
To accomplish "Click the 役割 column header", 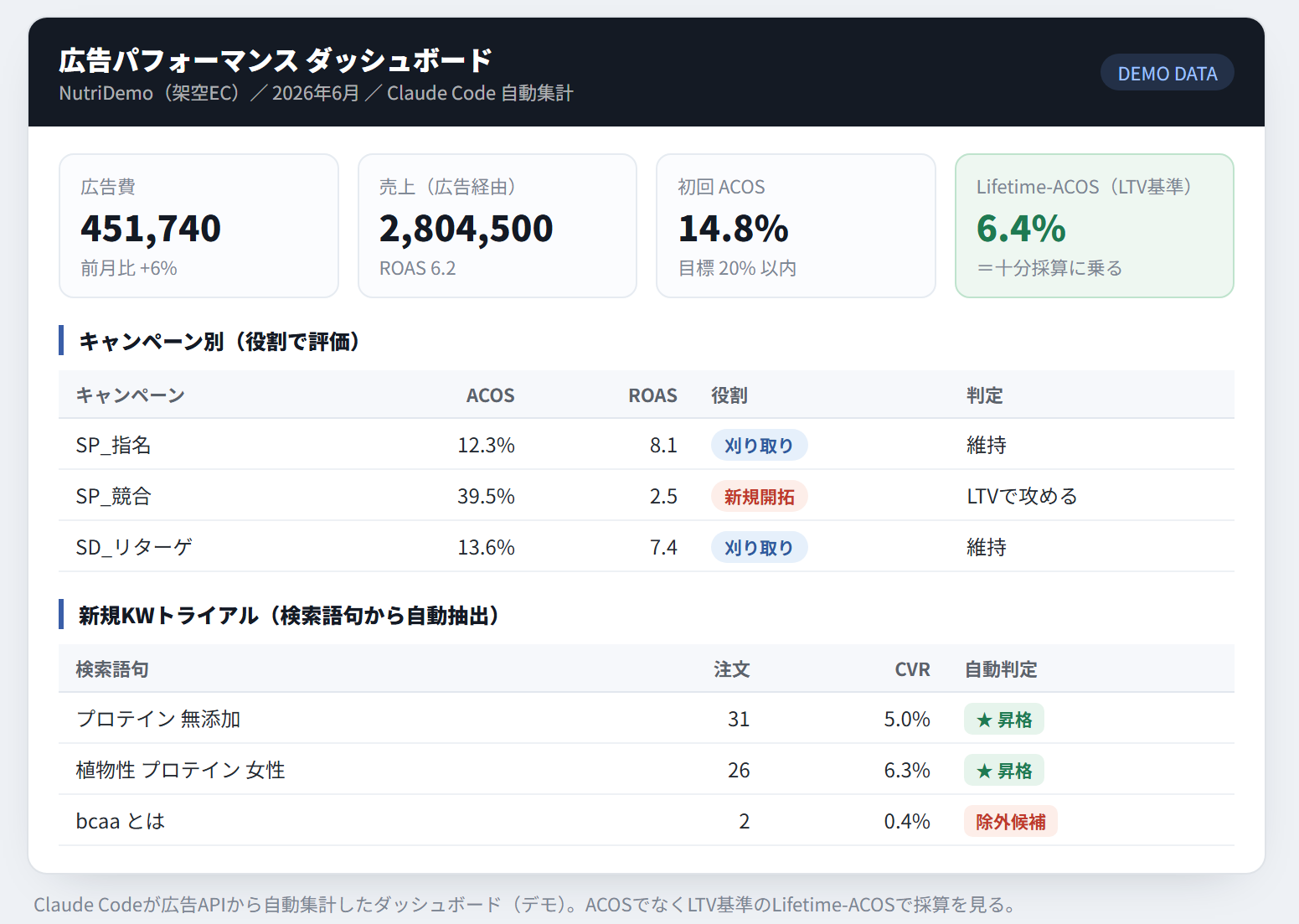I will pos(729,395).
